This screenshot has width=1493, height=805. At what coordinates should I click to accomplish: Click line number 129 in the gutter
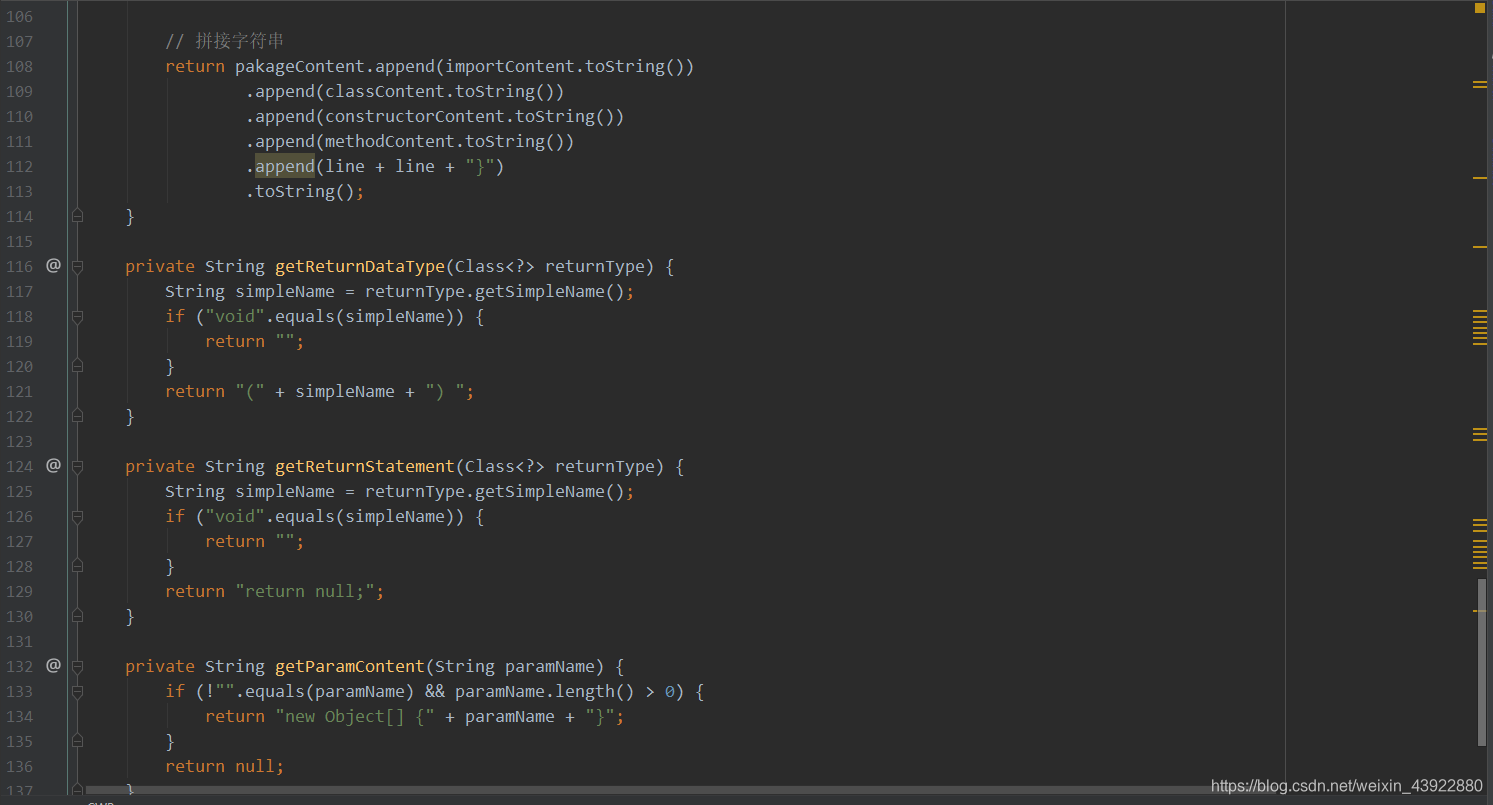click(x=19, y=591)
